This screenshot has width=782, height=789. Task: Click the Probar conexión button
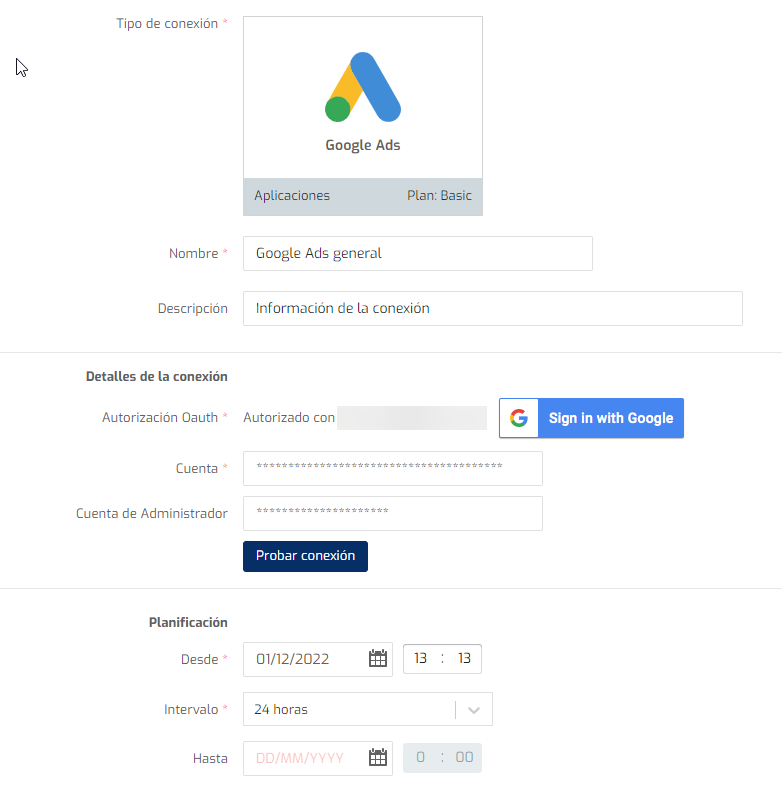(x=305, y=556)
